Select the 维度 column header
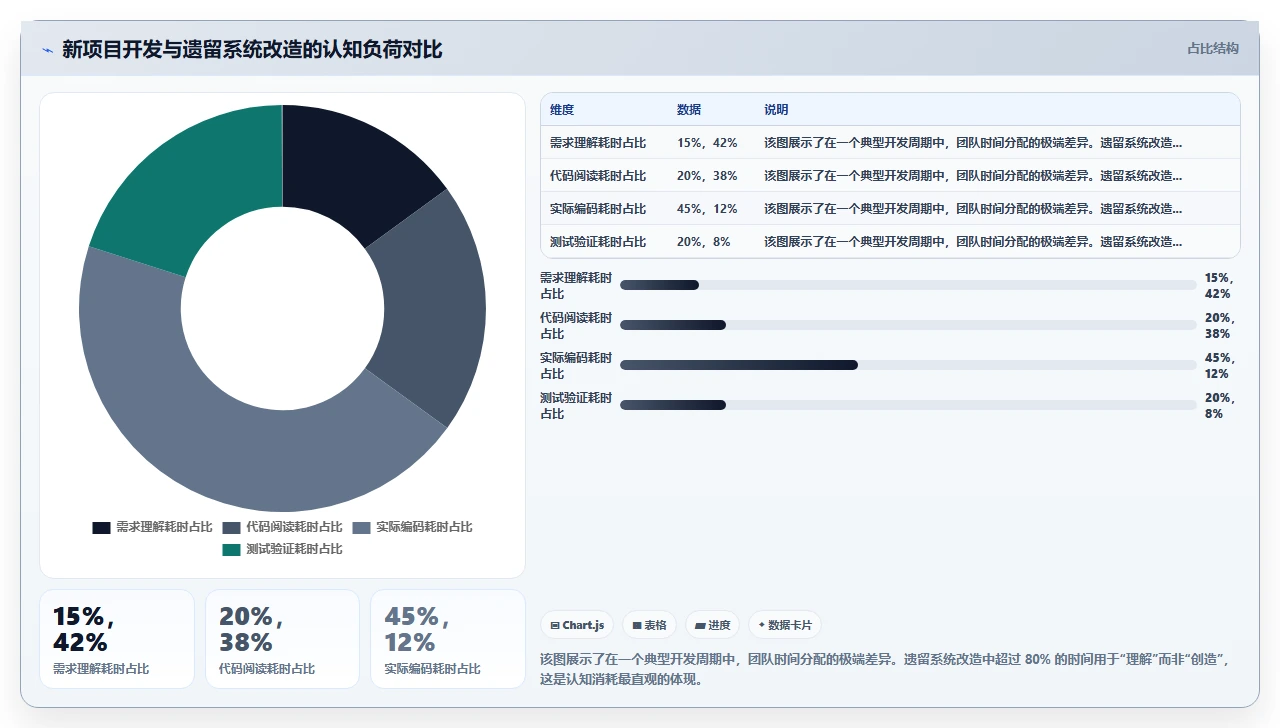The width and height of the screenshot is (1280, 728). click(562, 109)
